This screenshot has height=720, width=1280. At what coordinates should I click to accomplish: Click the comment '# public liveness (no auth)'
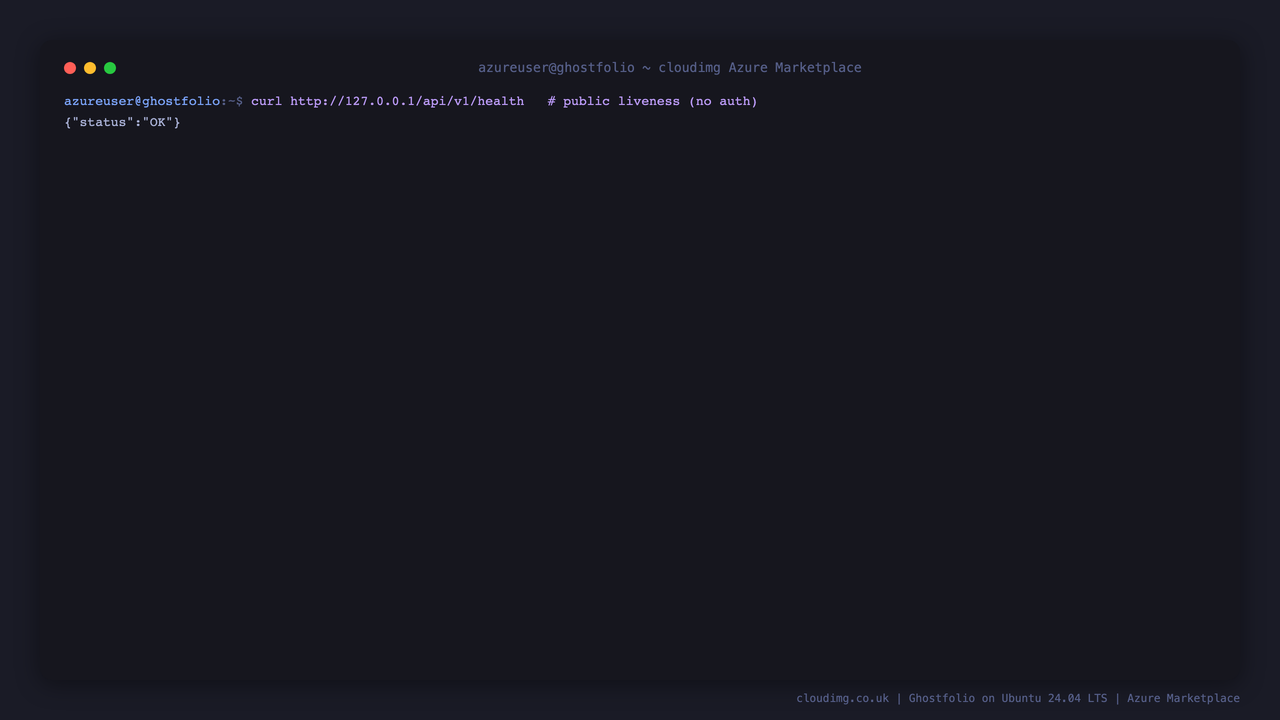[x=653, y=101]
